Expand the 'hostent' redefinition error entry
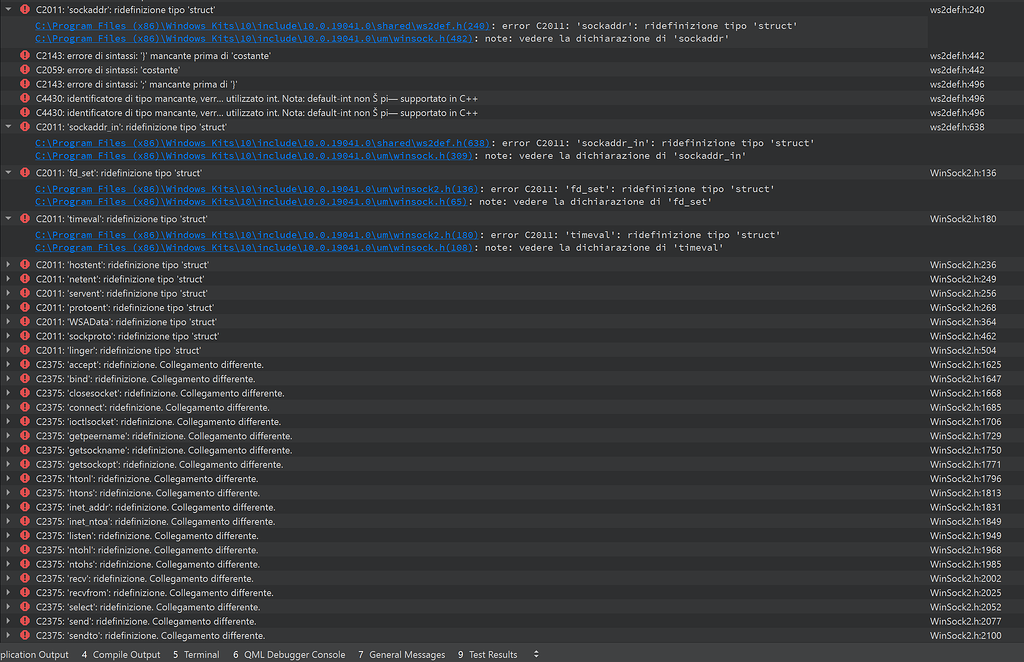 (8, 265)
